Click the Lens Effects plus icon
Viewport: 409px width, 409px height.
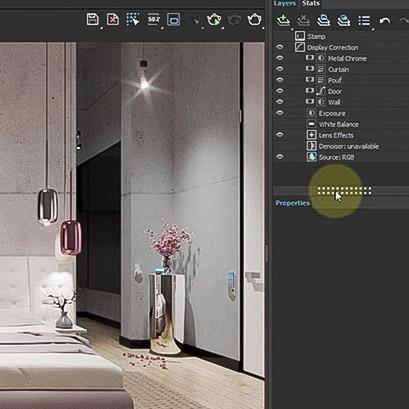tap(311, 135)
